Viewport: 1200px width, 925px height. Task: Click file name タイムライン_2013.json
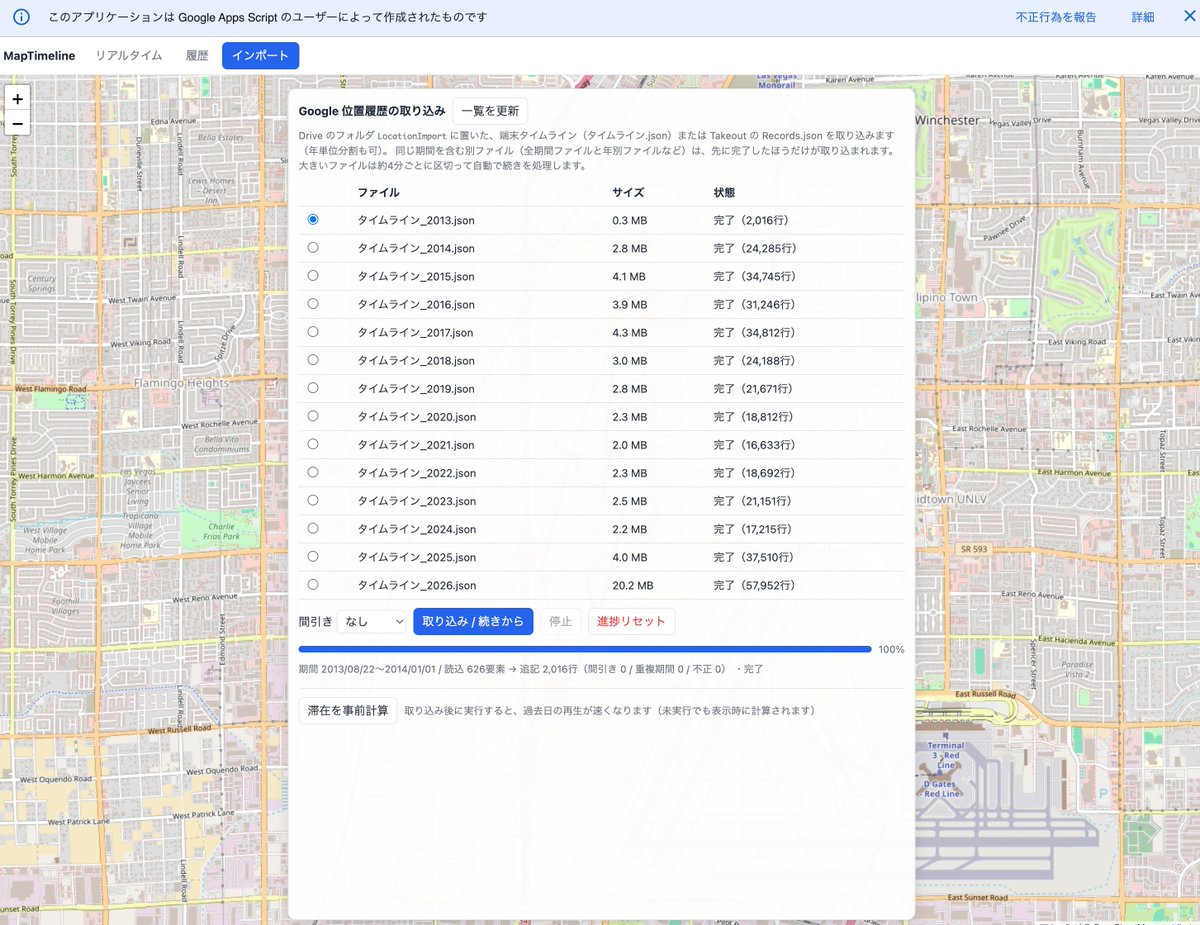[416, 220]
